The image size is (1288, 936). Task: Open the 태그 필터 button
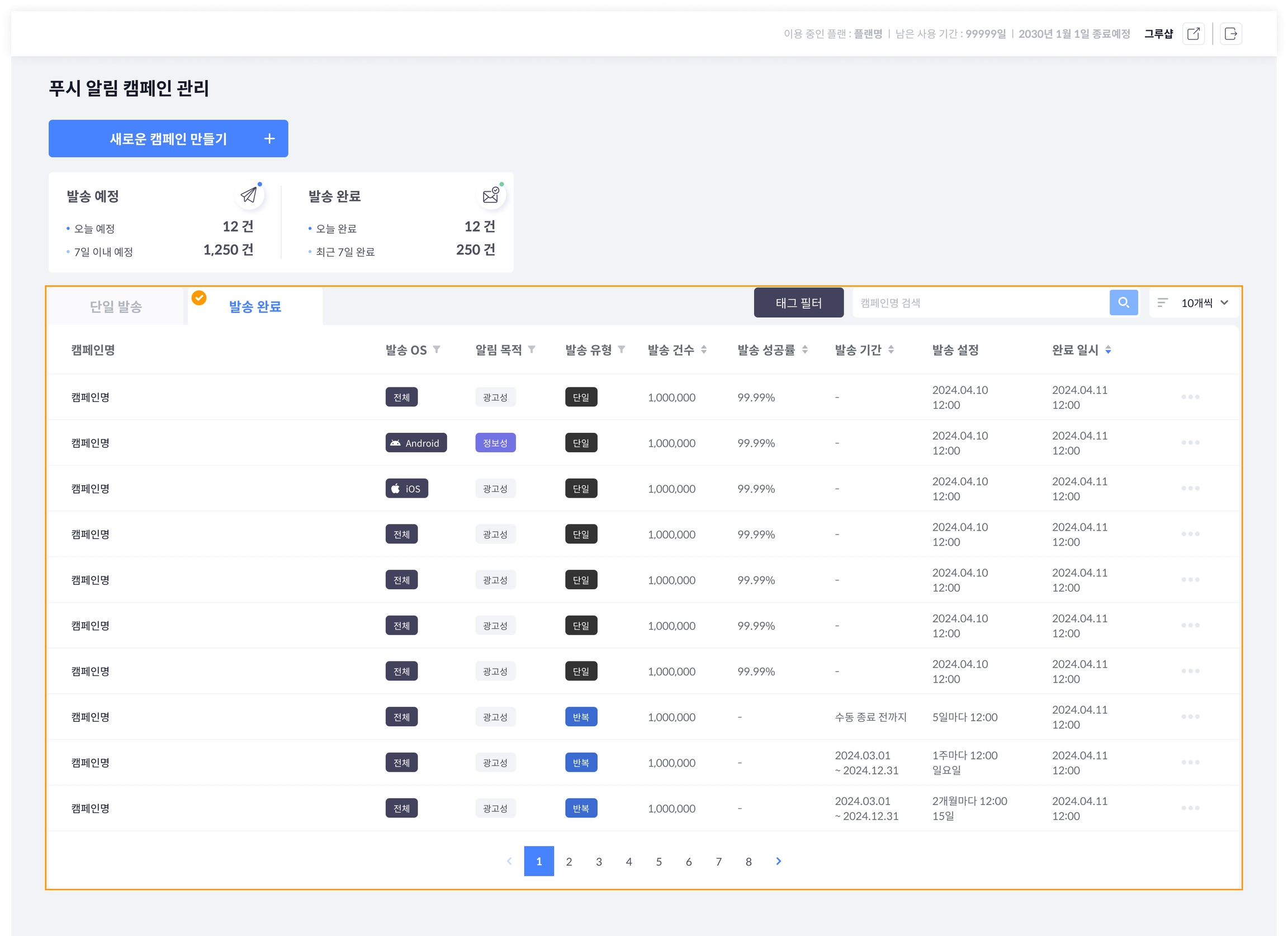[798, 302]
